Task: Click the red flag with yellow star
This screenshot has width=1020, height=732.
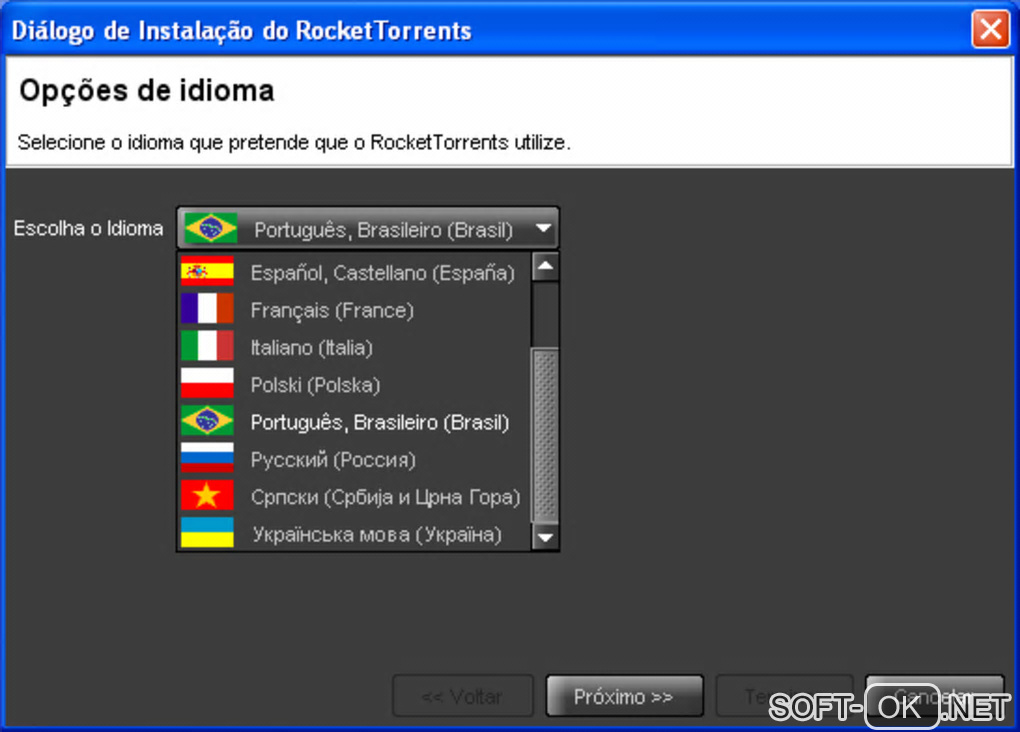Action: [x=207, y=496]
